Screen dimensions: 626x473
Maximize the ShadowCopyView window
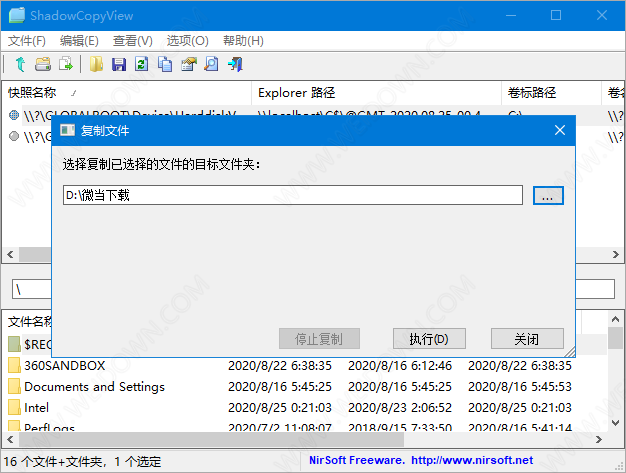coord(556,15)
